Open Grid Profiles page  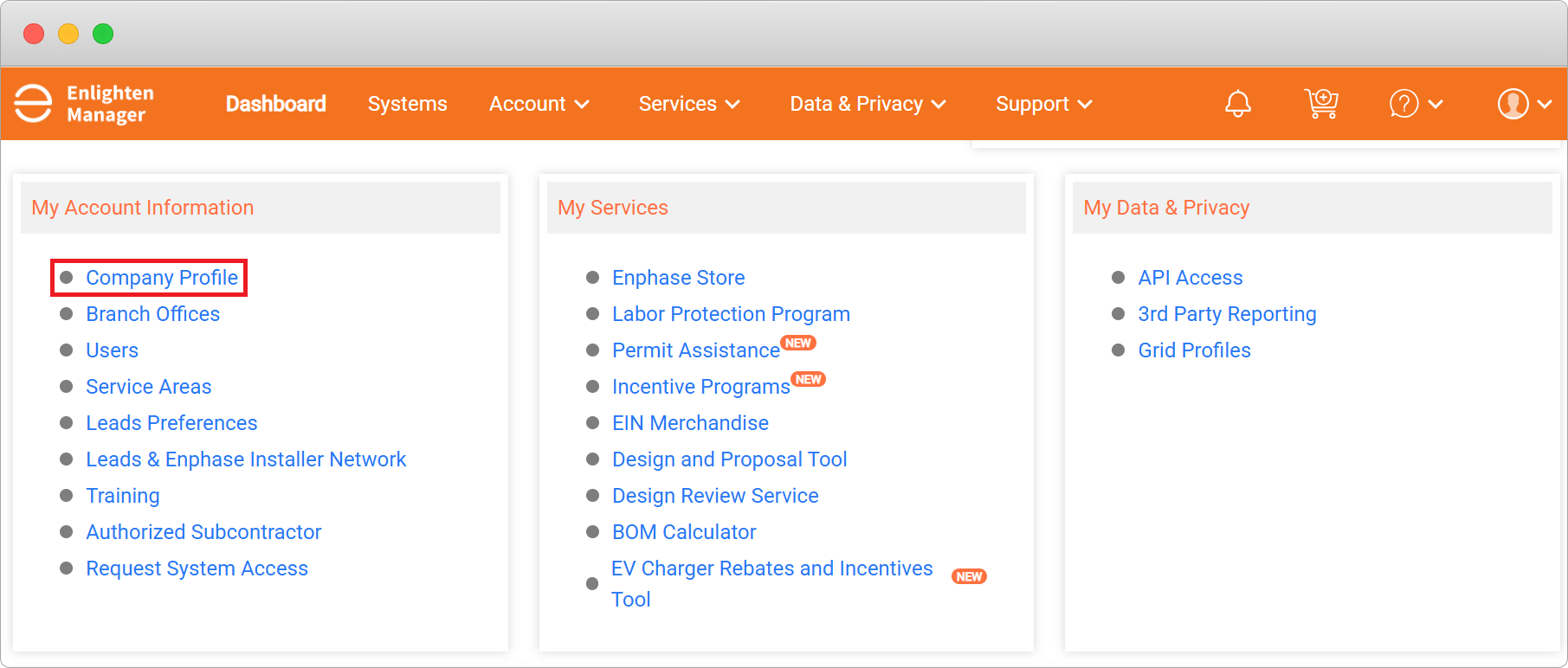click(1194, 350)
